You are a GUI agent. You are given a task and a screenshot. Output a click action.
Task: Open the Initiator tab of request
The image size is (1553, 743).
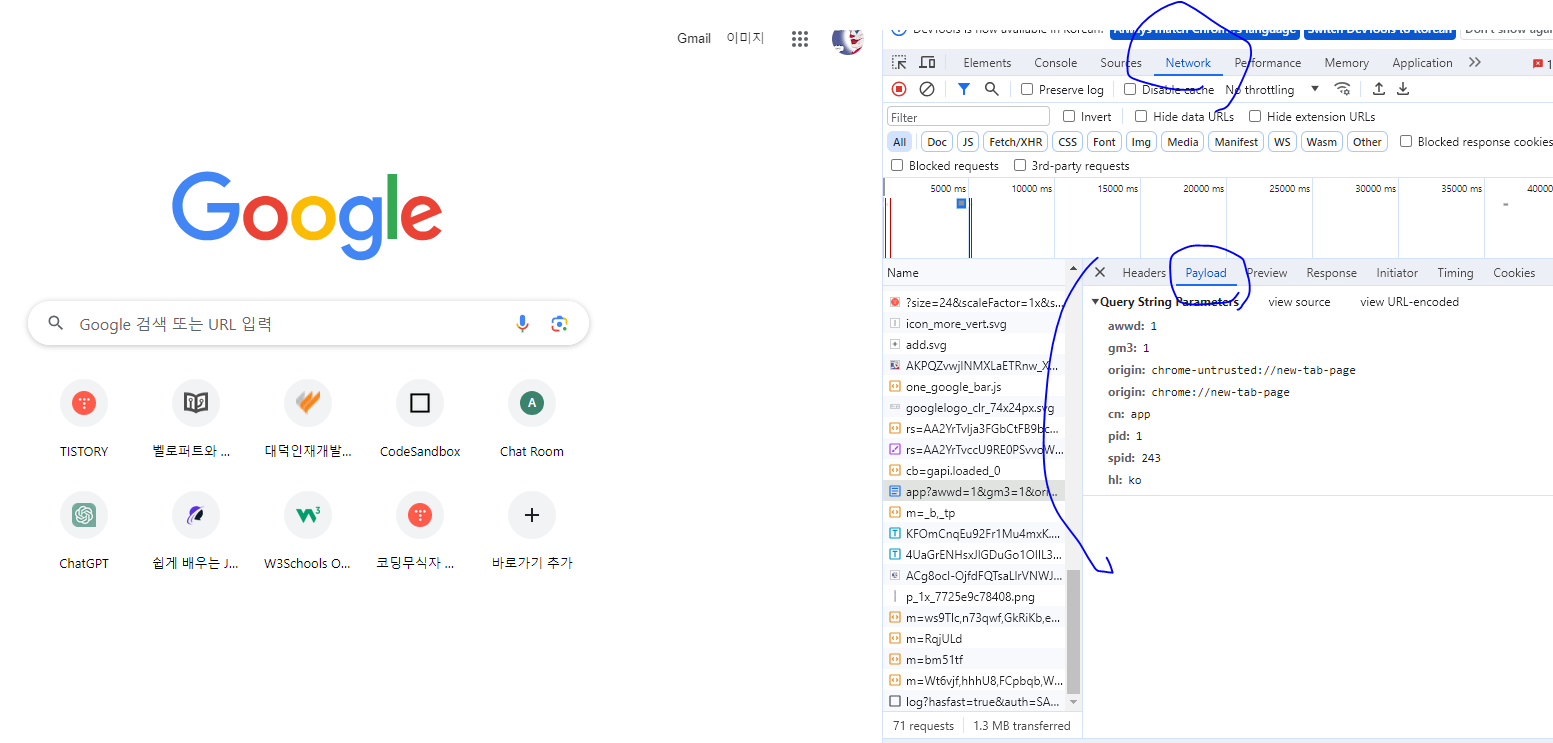[1397, 272]
